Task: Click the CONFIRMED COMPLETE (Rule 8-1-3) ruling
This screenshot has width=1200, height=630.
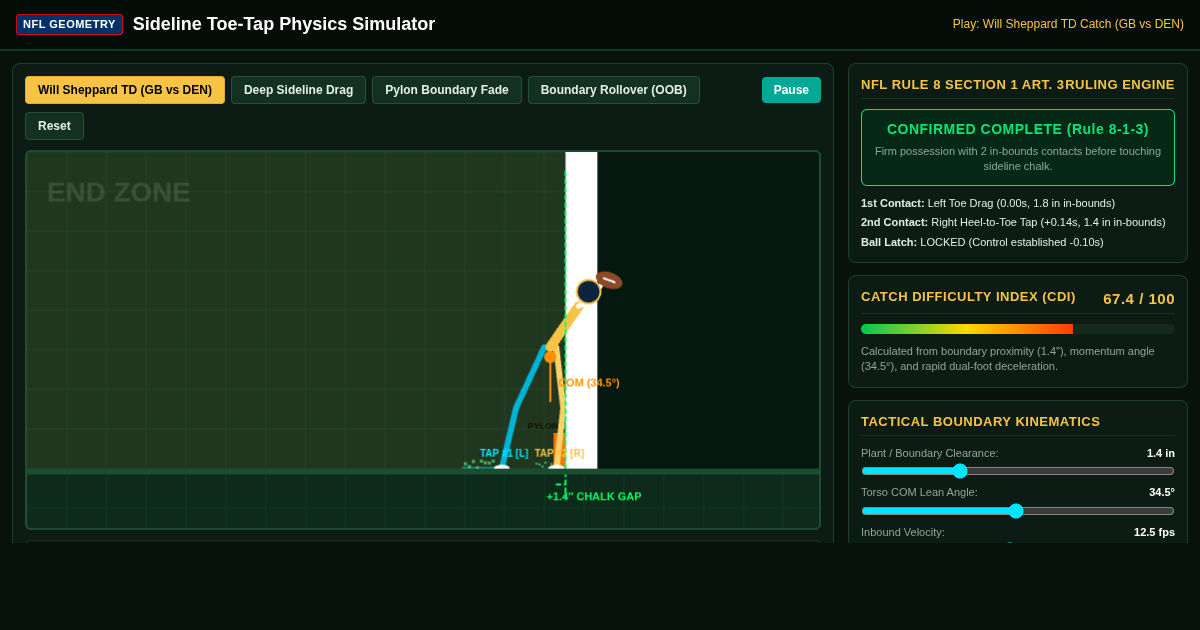Action: tap(1018, 129)
